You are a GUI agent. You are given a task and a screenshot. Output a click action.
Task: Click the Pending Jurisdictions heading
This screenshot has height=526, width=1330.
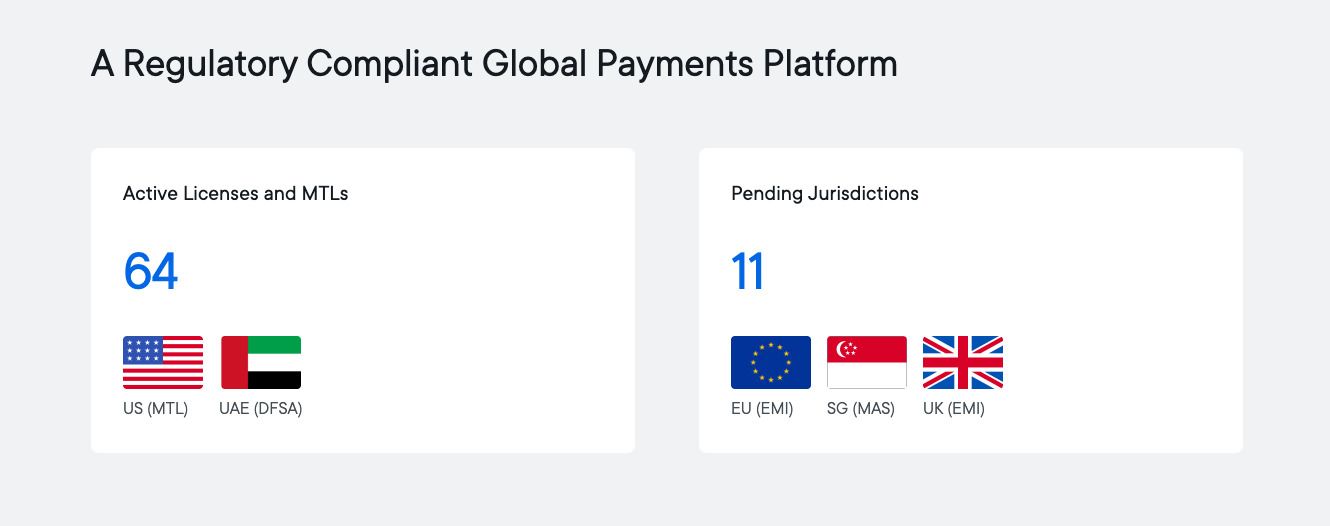tap(825, 193)
